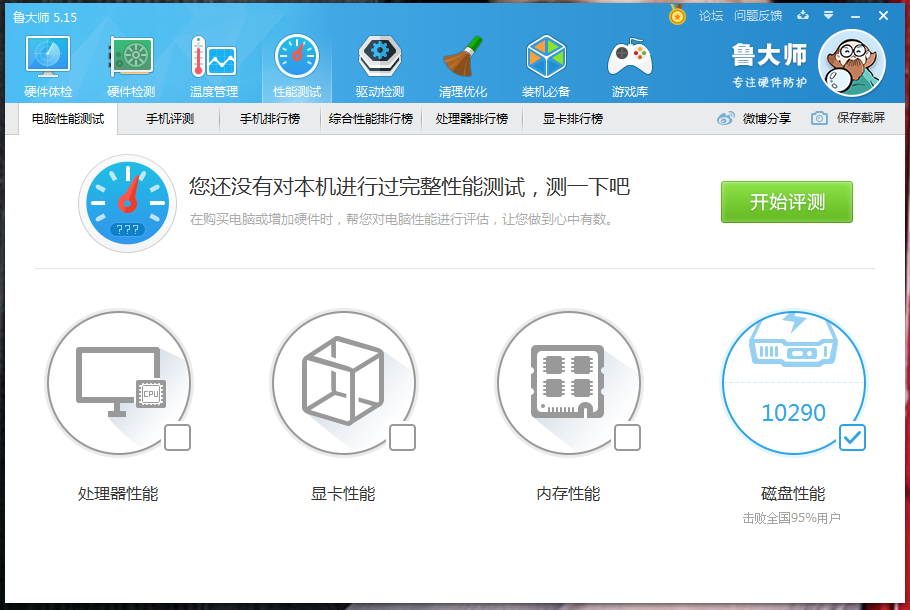Screen dimensions: 910x610
Task: Enable the 内存性能 test checkbox
Action: point(627,438)
